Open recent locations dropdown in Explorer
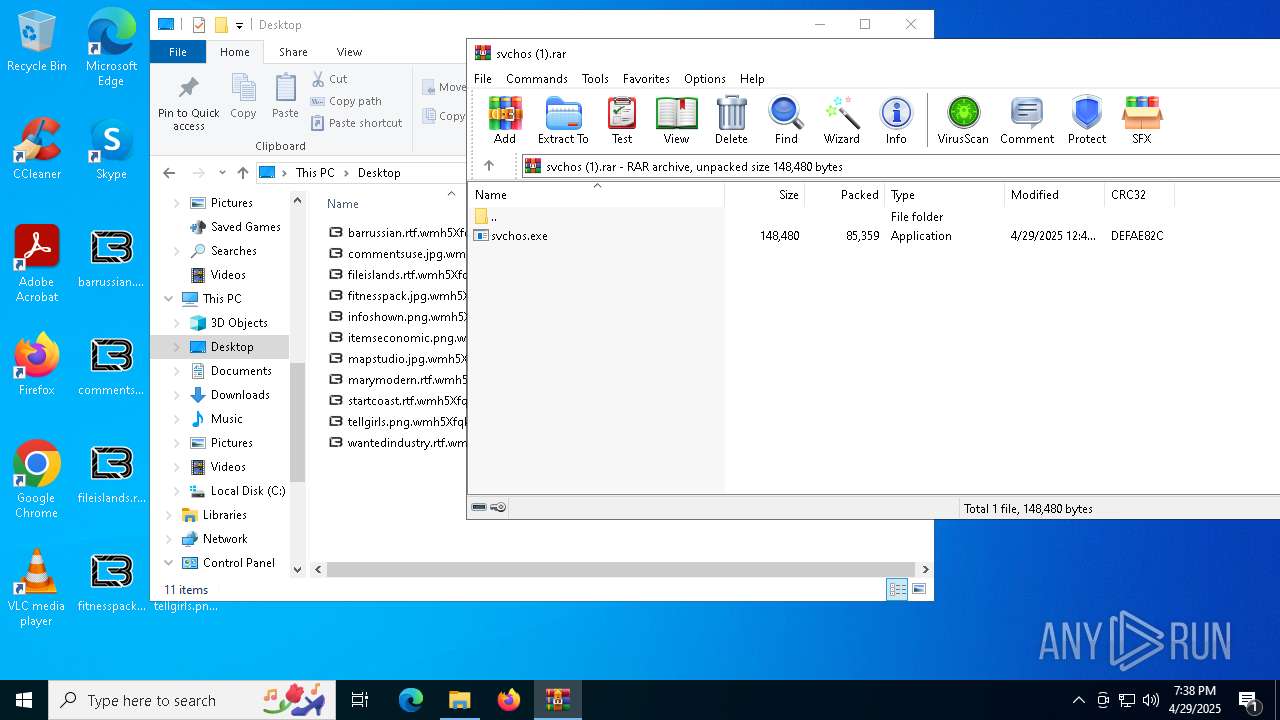 coord(222,173)
